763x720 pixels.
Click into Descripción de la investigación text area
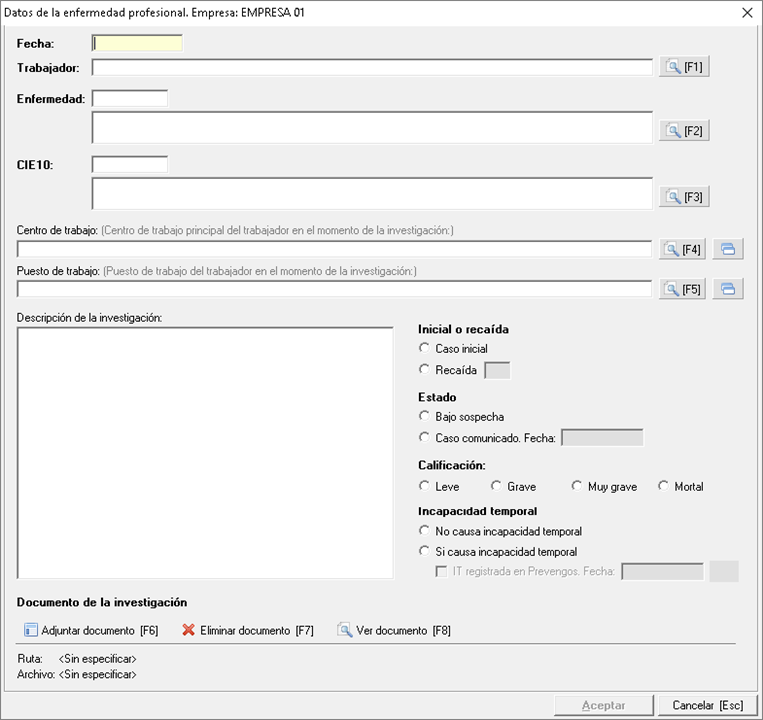pos(205,452)
